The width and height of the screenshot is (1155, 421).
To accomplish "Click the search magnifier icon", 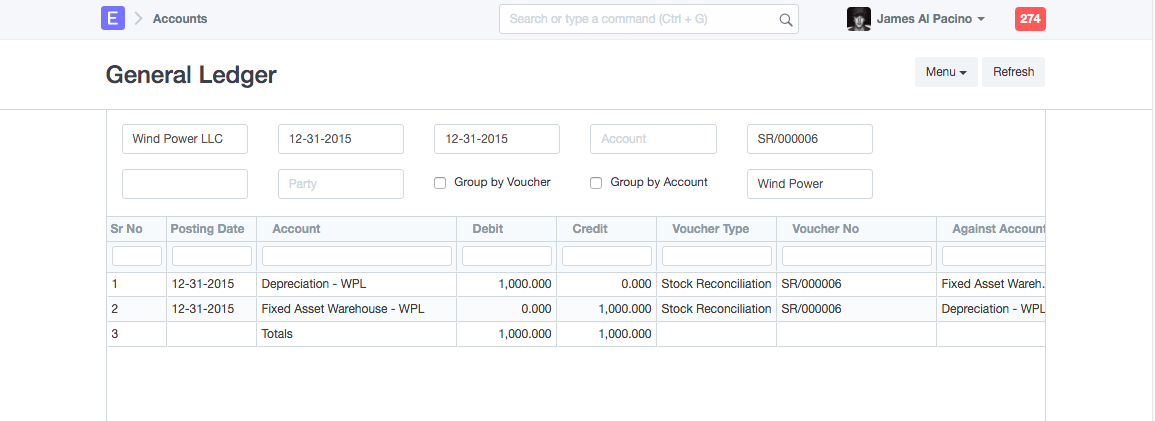I will pos(786,19).
